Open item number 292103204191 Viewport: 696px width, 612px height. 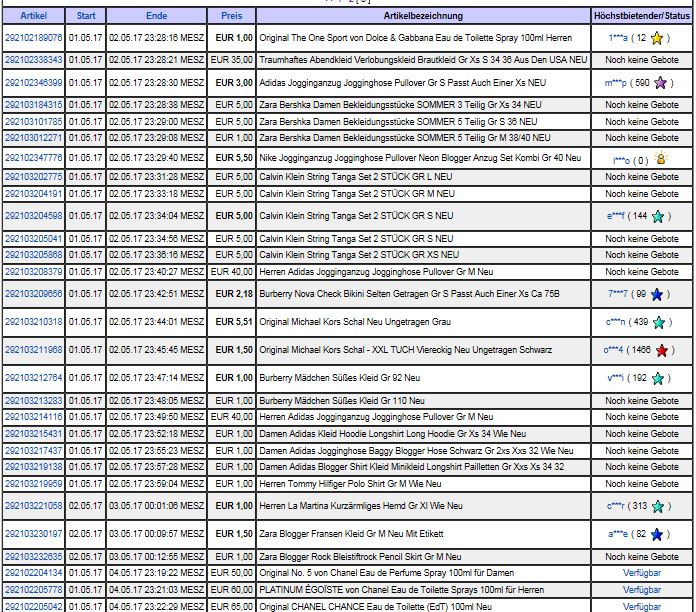tap(34, 194)
